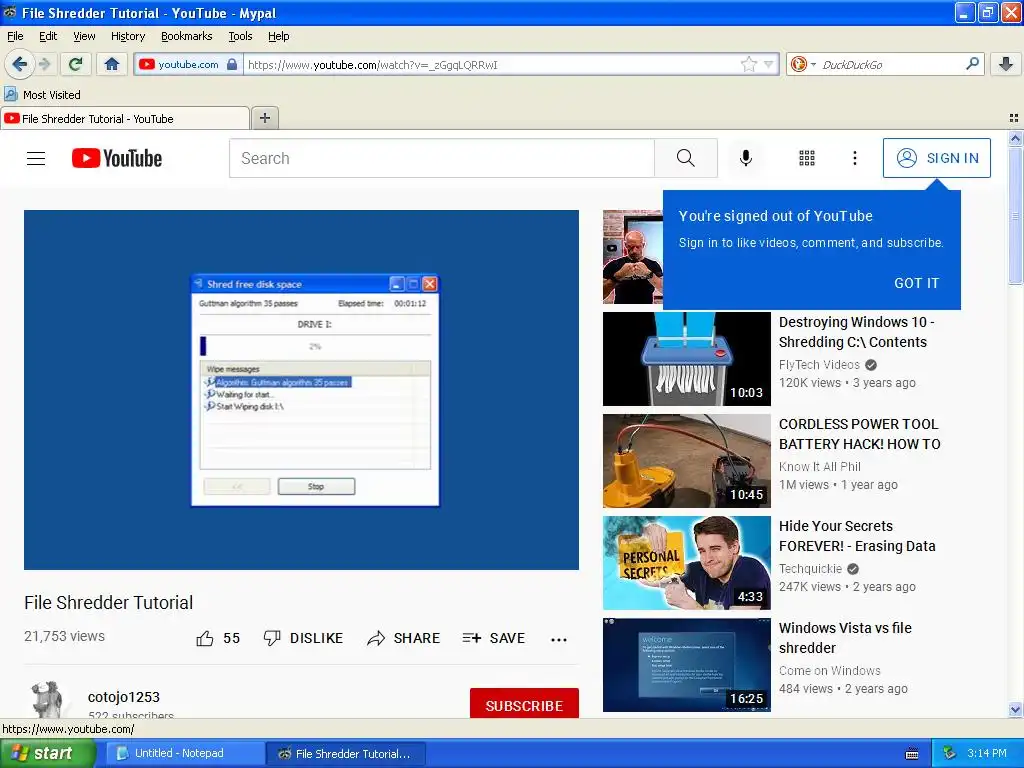1024x768 pixels.
Task: Open Hide Your Secrets FOREVER thumbnail
Action: point(686,562)
